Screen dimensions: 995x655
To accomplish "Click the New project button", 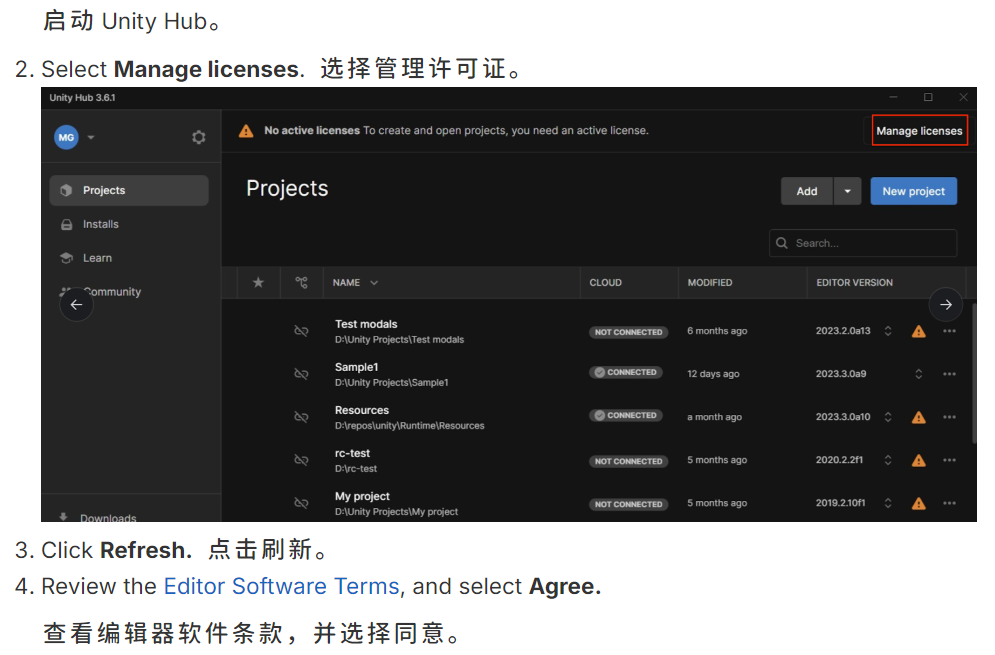I will click(913, 191).
